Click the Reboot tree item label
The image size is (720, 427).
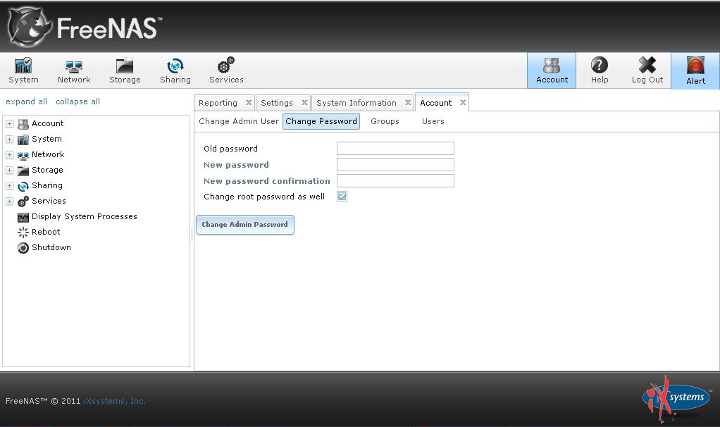click(x=45, y=232)
